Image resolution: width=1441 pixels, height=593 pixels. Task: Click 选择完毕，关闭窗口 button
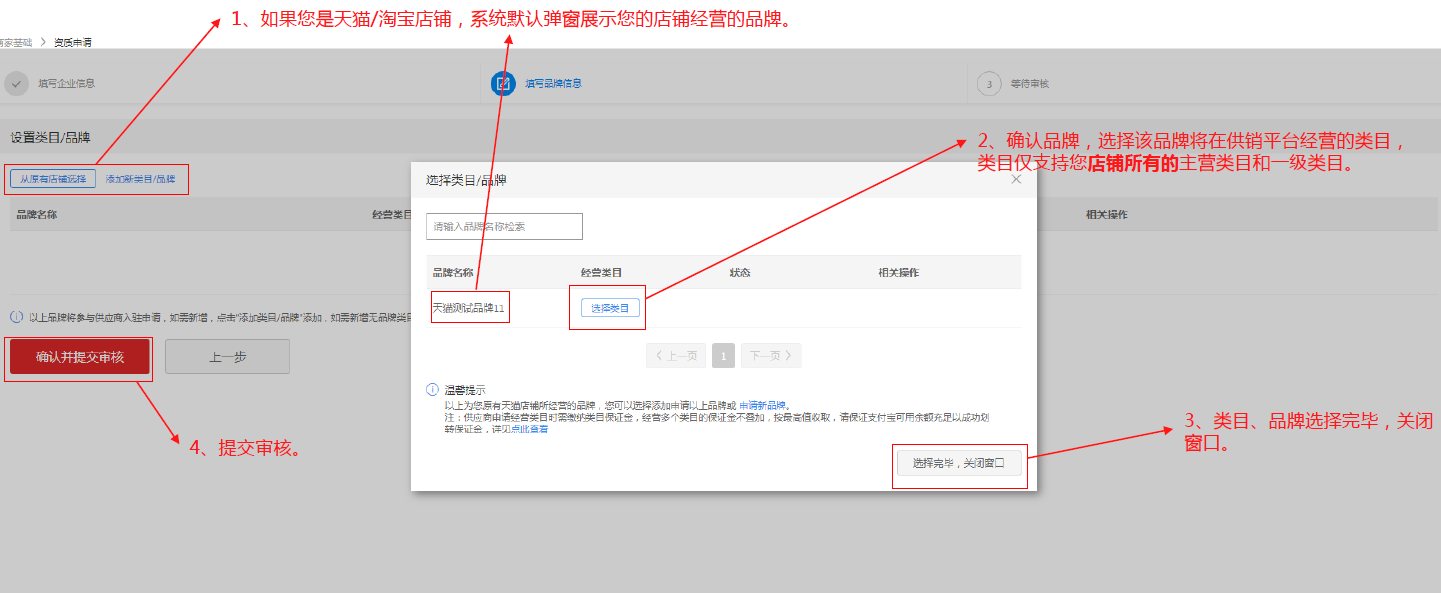pyautogui.click(x=959, y=464)
